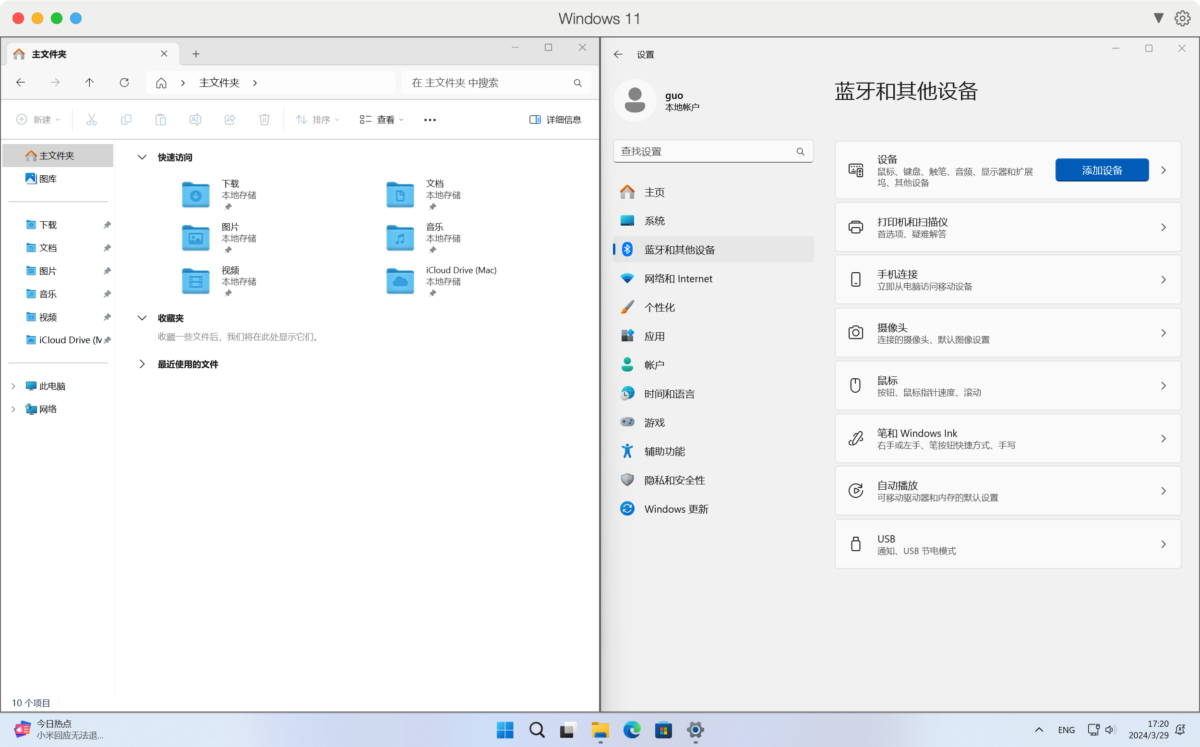Screen dimensions: 1200x747
Task: Expand the 此电脑 tree node
Action: click(13, 386)
